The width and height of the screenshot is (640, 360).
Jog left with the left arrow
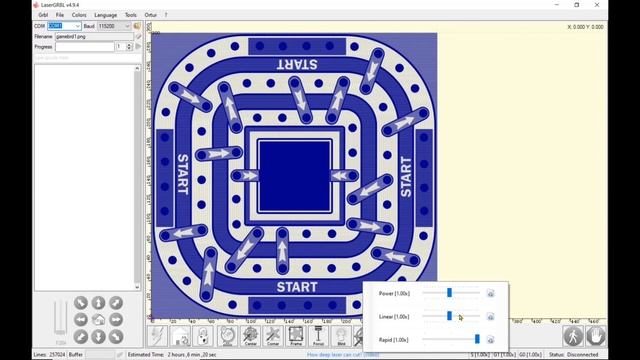point(81,320)
